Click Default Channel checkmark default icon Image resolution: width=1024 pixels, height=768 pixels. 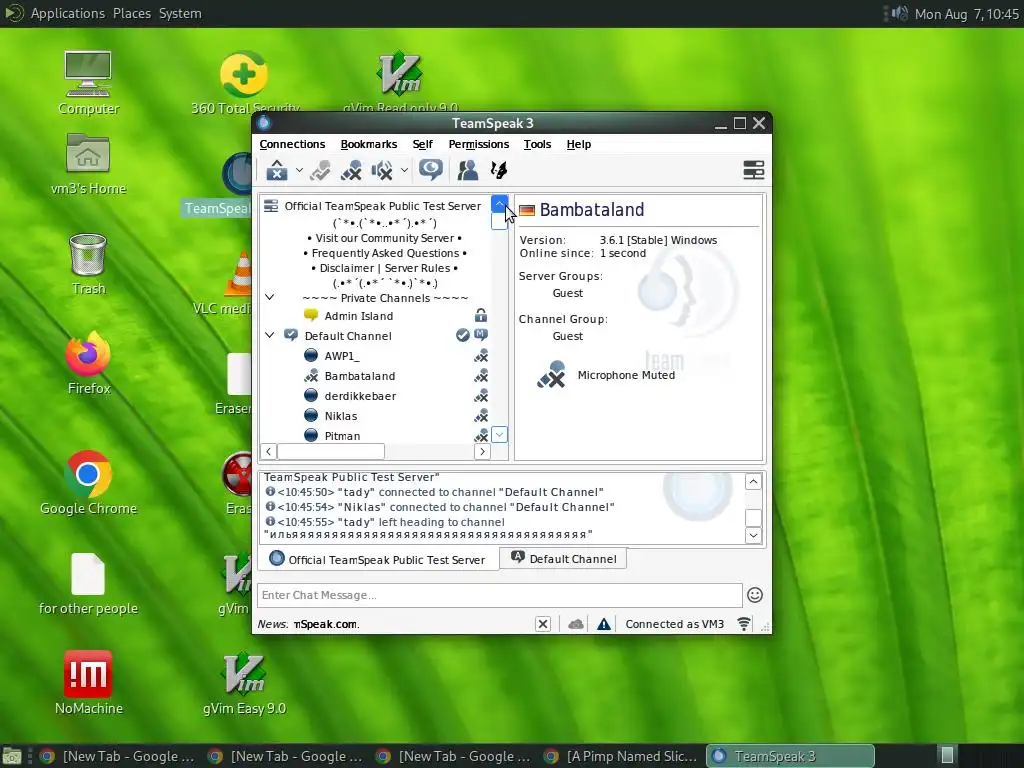click(x=462, y=335)
